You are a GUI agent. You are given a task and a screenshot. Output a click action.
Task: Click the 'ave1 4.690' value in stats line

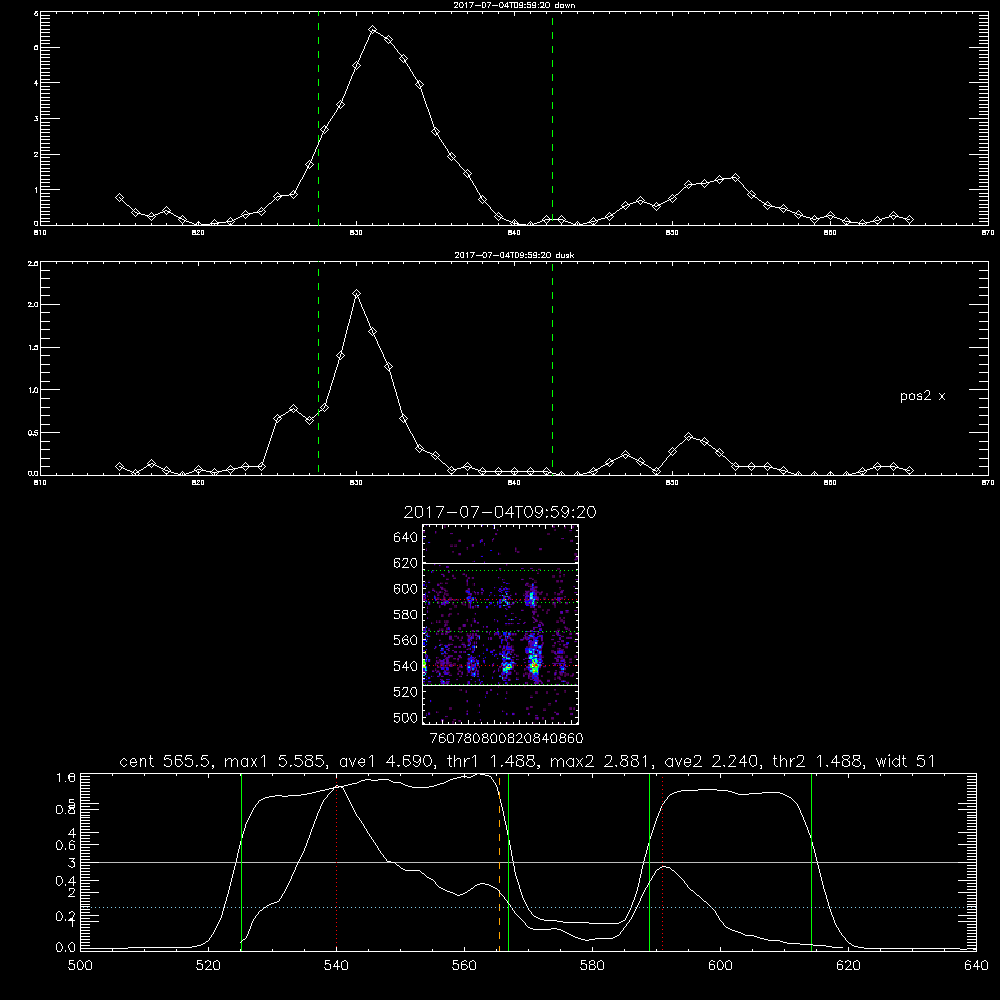click(385, 761)
